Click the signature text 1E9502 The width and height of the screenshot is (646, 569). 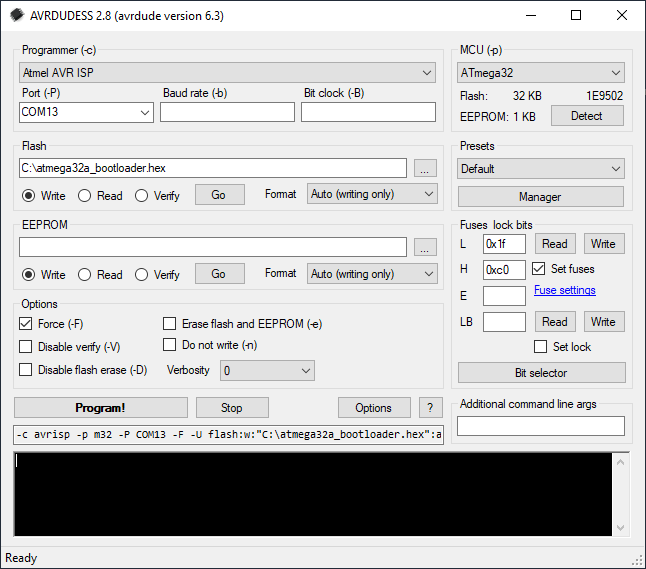(604, 96)
